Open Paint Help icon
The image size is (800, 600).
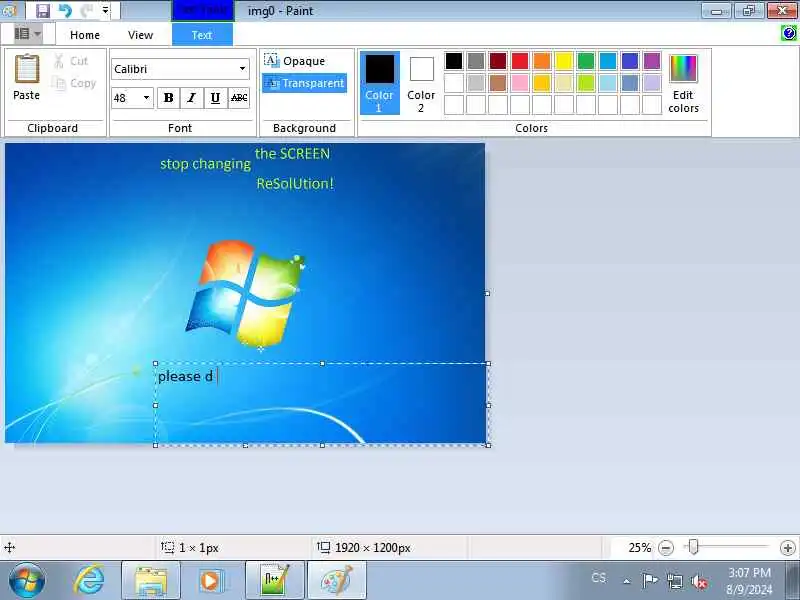788,34
